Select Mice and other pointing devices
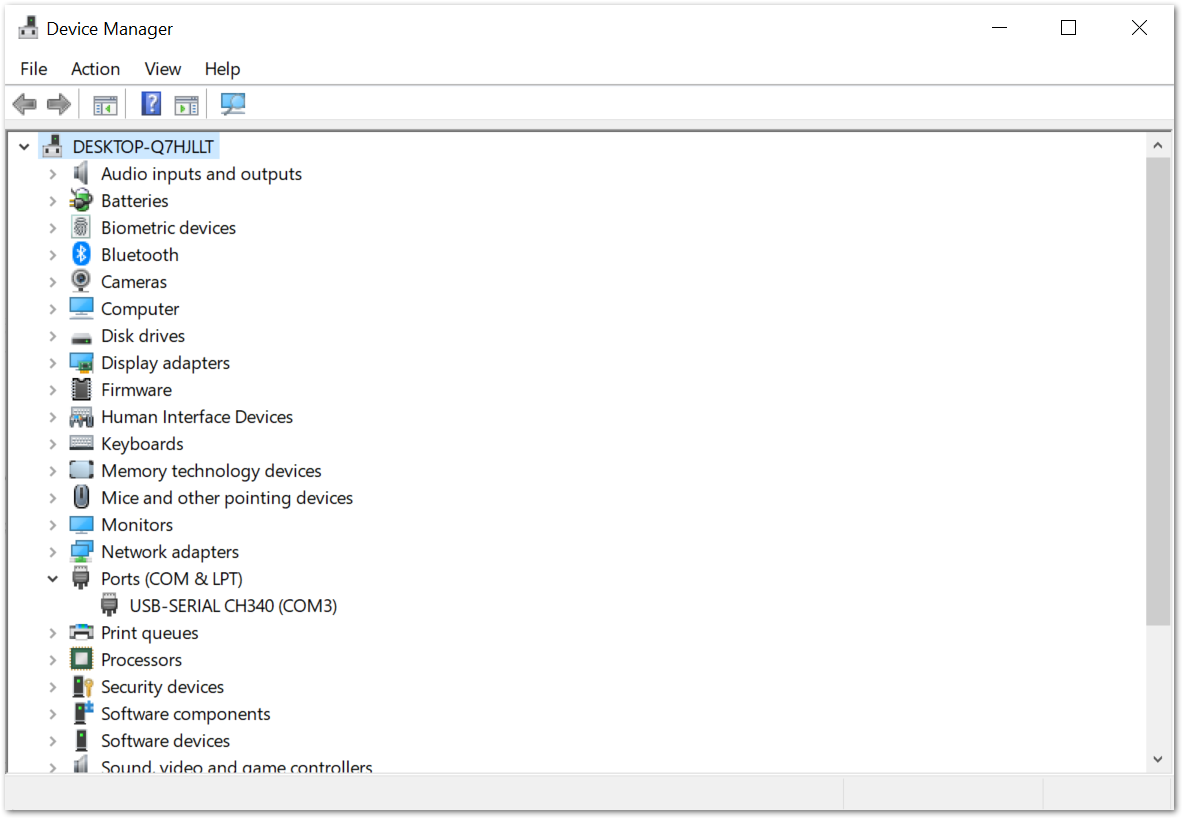The height and width of the screenshot is (819, 1183). click(x=226, y=498)
